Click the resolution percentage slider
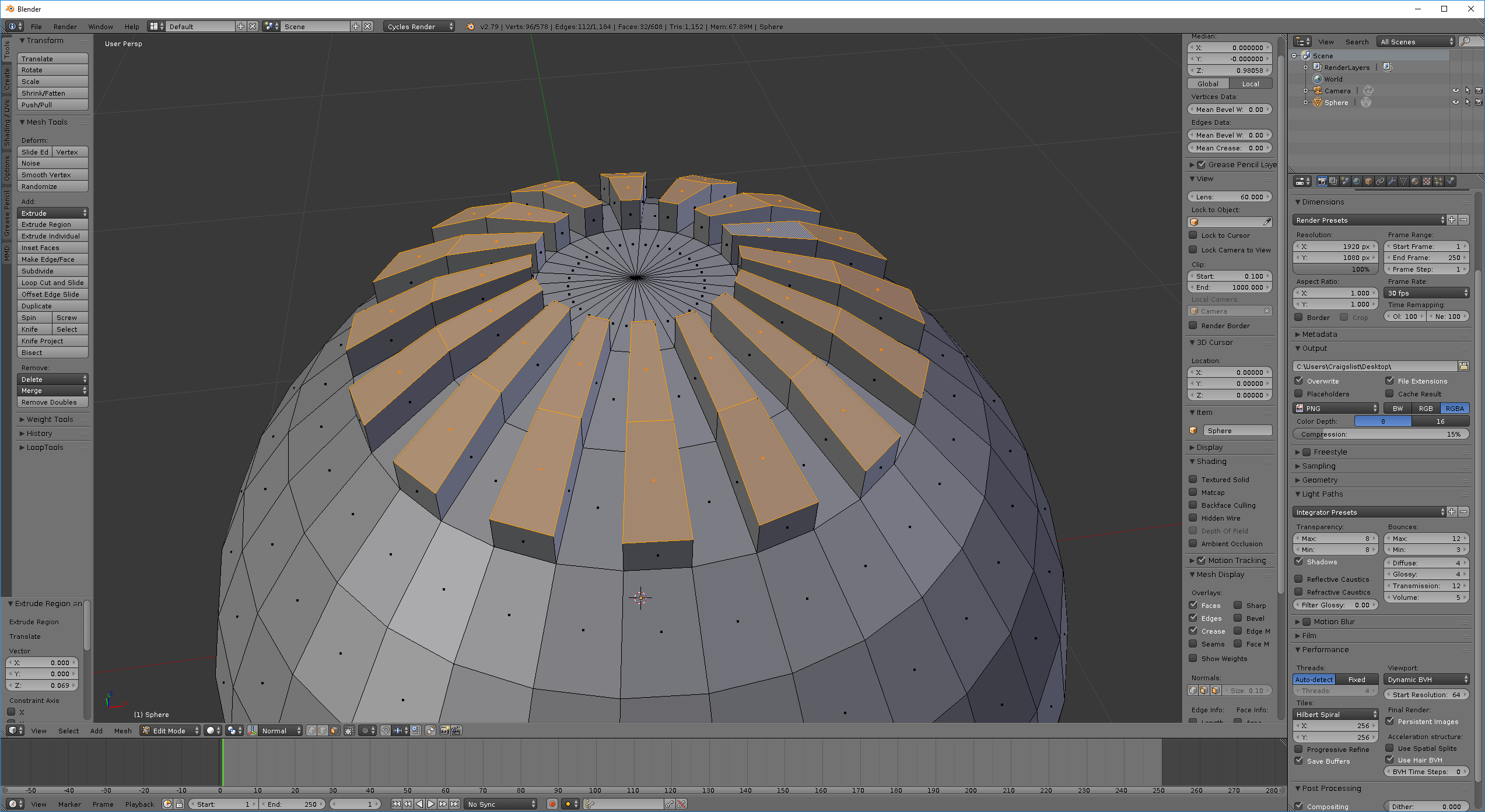Screen dimensions: 1485x812 click(1336, 269)
